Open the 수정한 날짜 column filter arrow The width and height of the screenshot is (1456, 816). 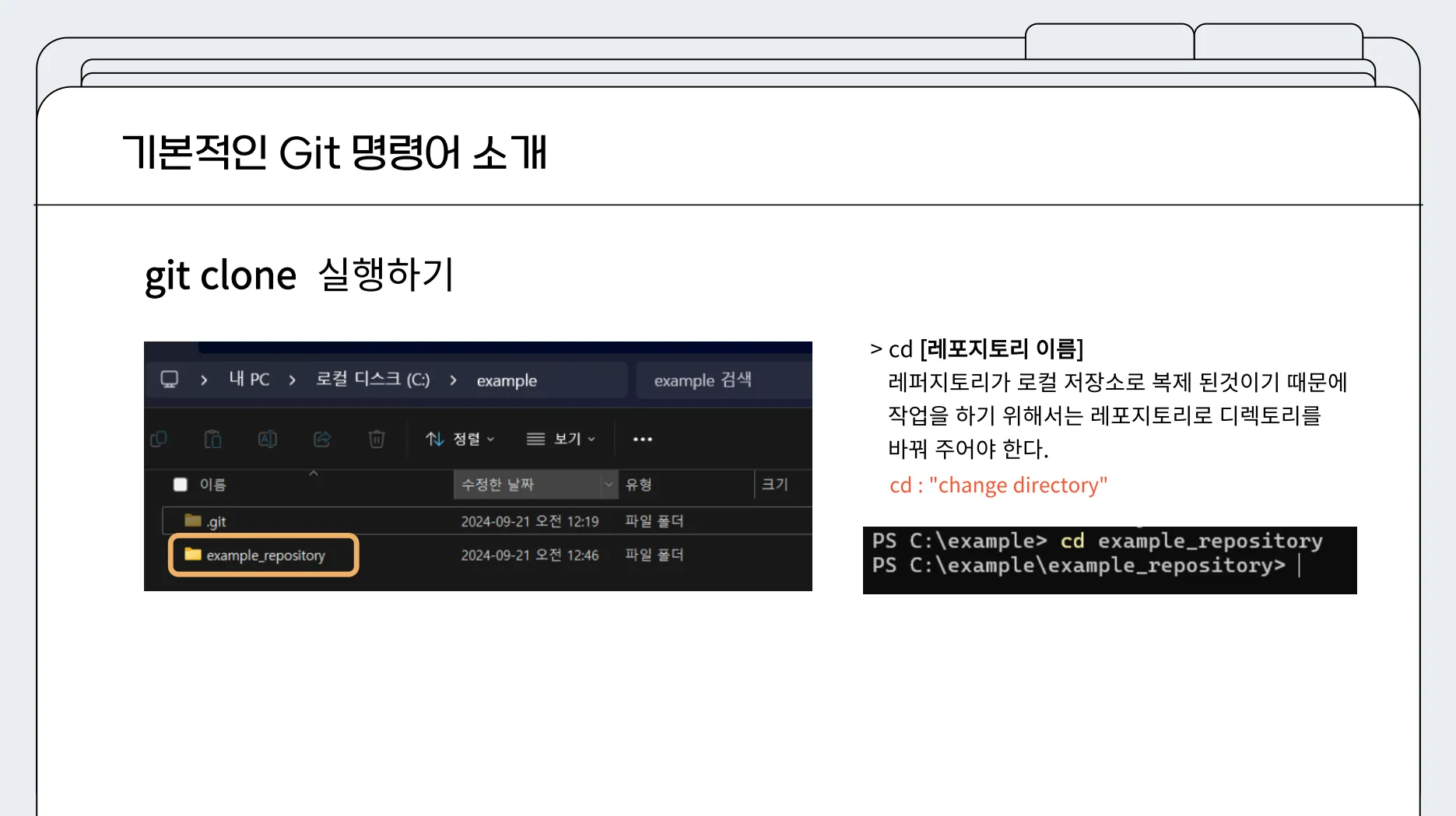click(x=609, y=485)
